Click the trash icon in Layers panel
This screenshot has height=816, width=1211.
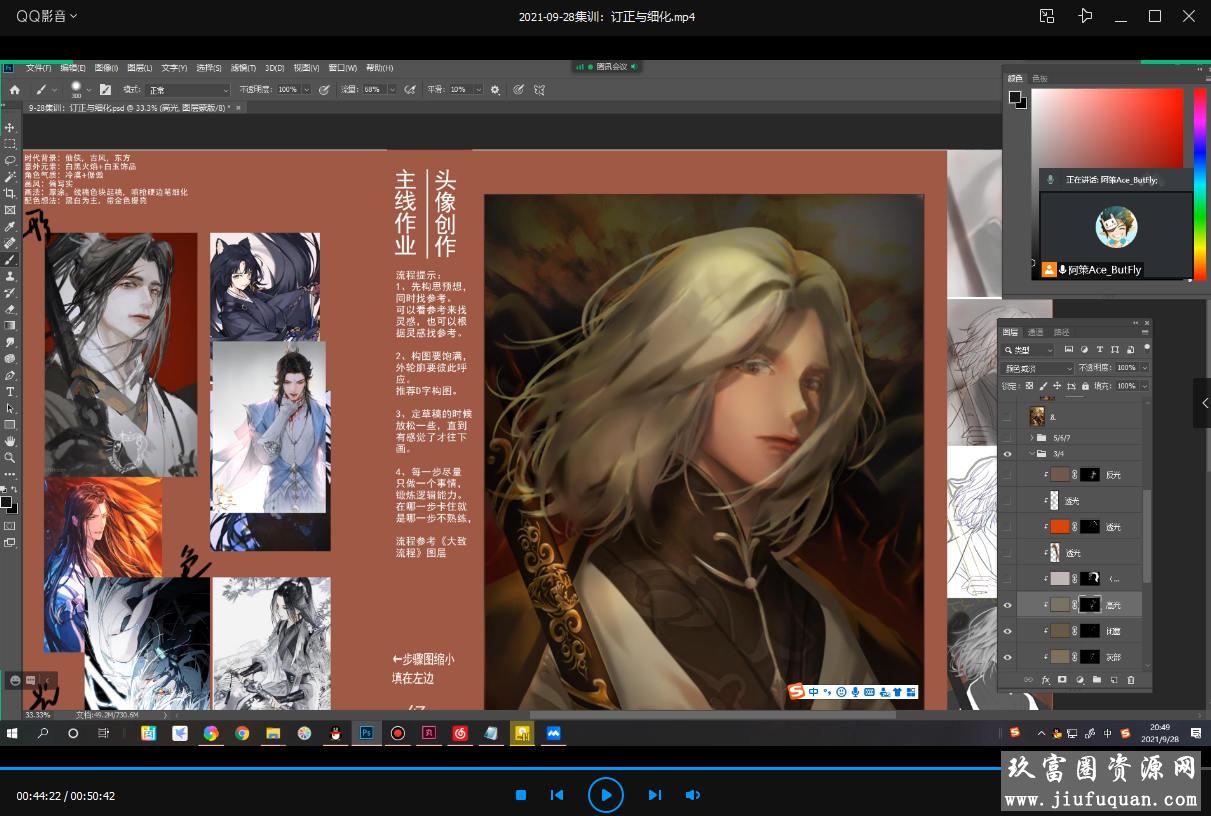pyautogui.click(x=1131, y=680)
